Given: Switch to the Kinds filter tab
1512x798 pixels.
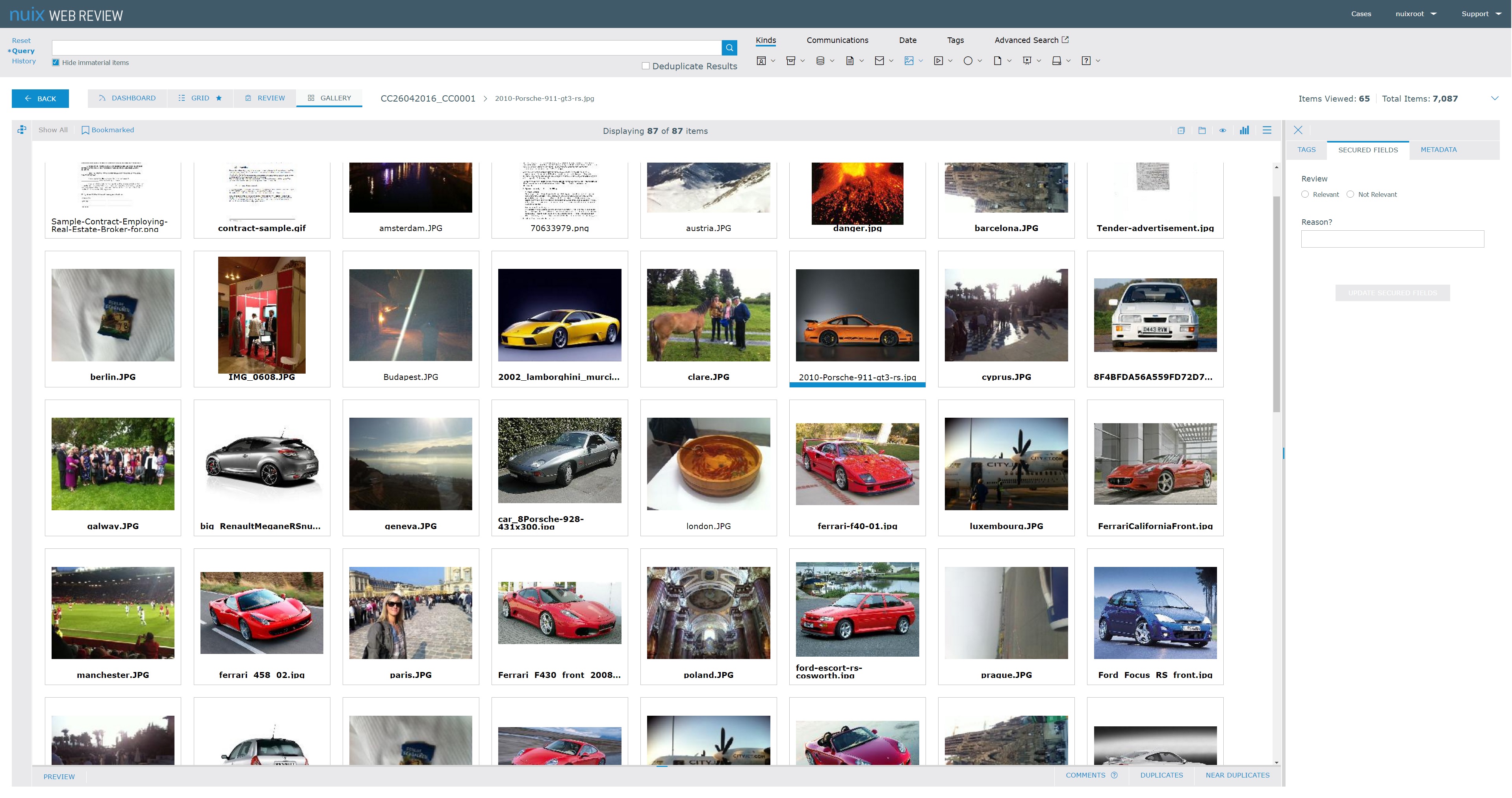Looking at the screenshot, I should tap(765, 40).
